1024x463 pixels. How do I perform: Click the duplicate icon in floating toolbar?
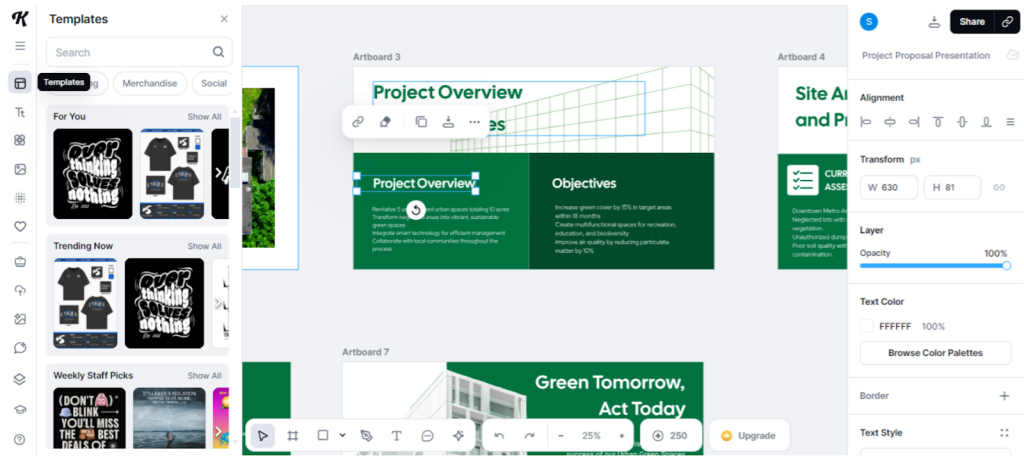(421, 122)
